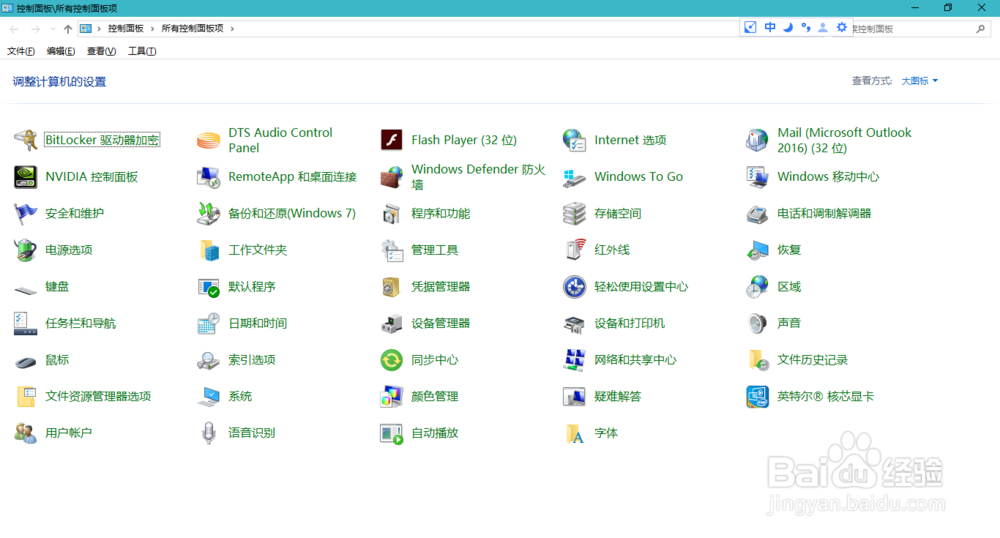This screenshot has height=538, width=1000.
Task: Open the NVIDIA 控制面板 icon
Action: [x=26, y=177]
